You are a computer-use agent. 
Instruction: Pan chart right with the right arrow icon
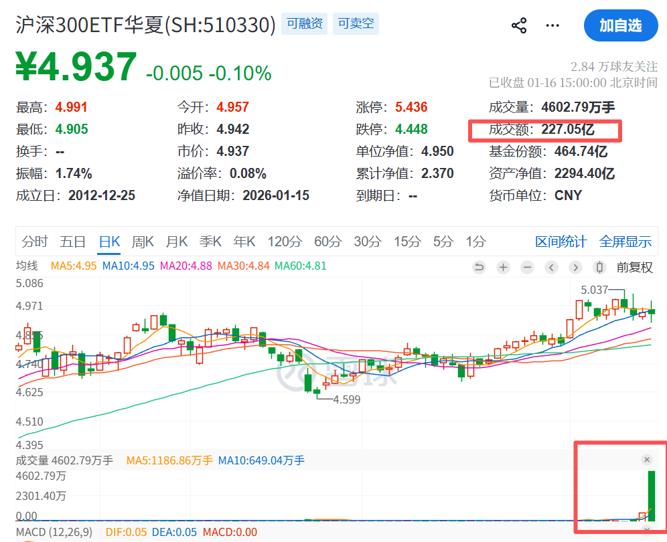[x=575, y=267]
